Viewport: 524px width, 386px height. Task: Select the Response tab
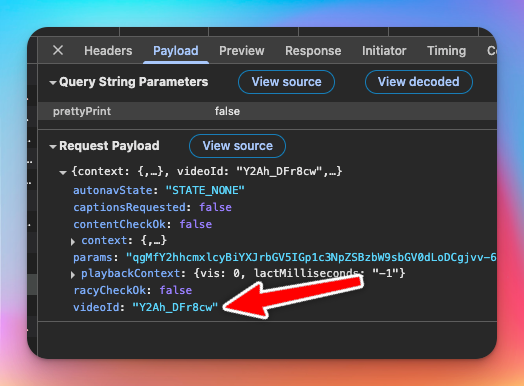point(313,51)
